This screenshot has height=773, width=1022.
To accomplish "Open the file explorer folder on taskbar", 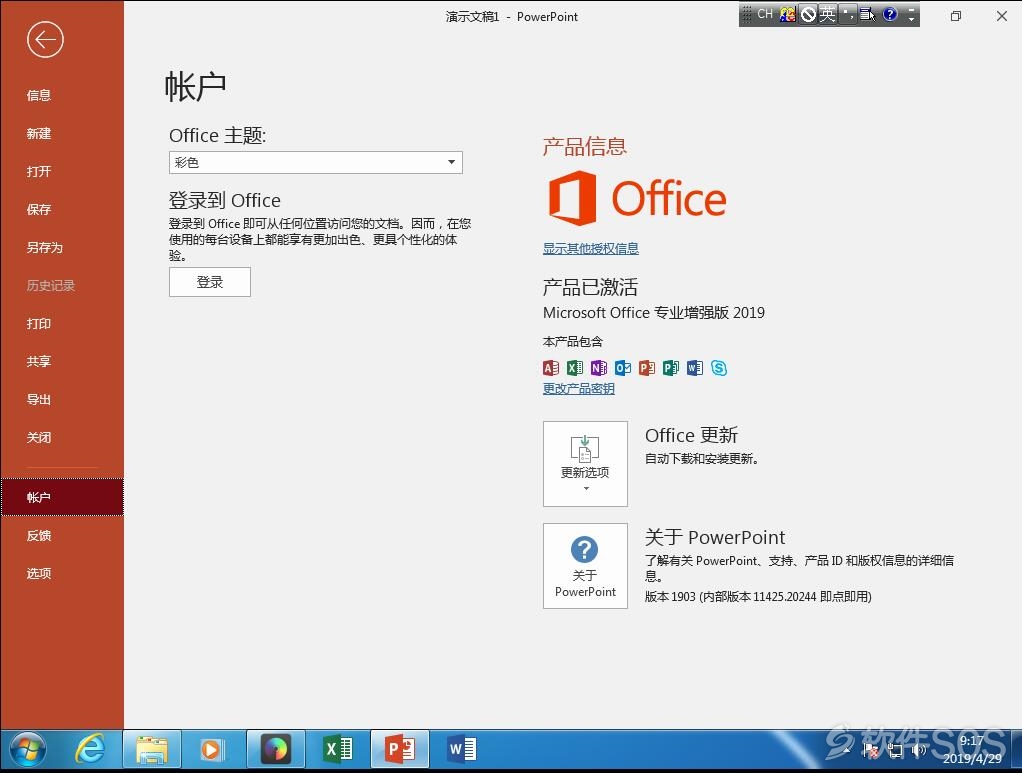I will [x=152, y=750].
